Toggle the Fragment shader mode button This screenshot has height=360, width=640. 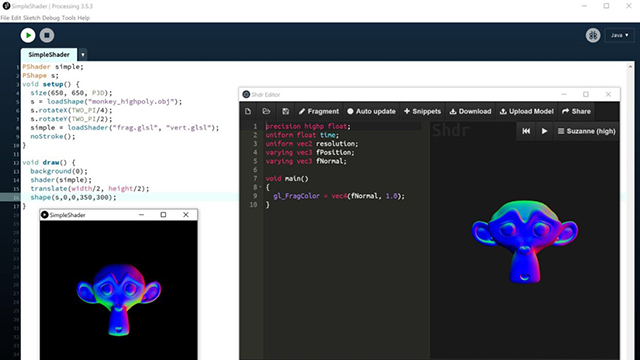tap(319, 111)
